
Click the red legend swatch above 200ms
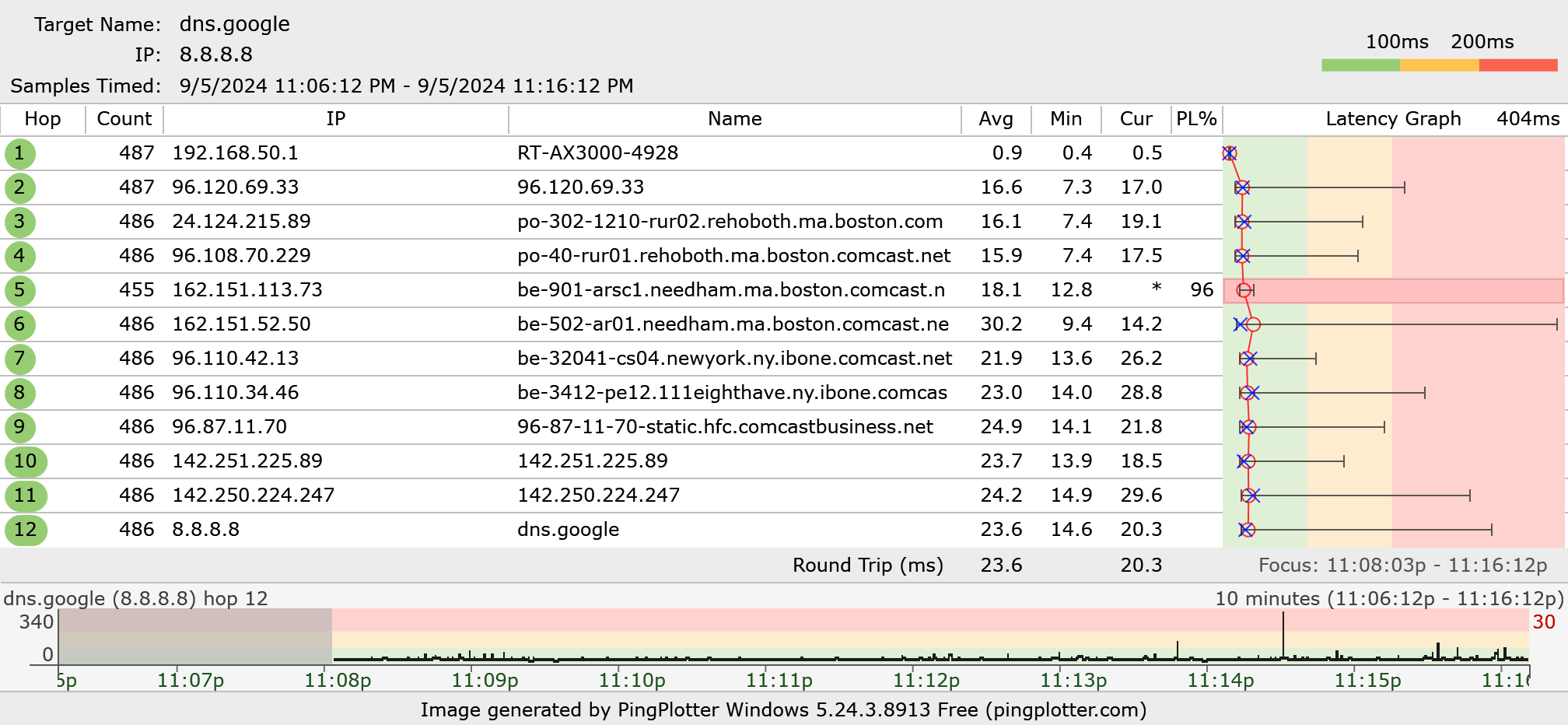pos(1518,65)
